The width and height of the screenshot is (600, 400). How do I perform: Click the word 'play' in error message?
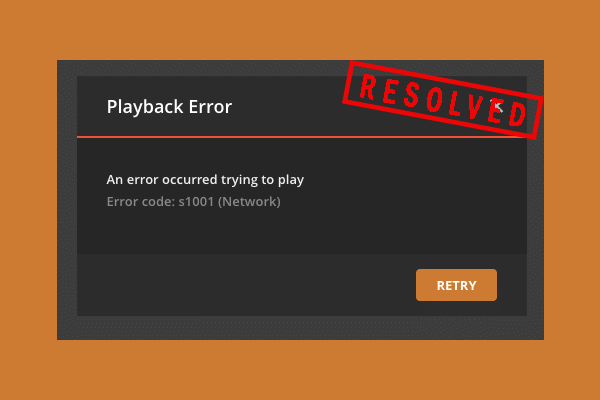coord(291,180)
